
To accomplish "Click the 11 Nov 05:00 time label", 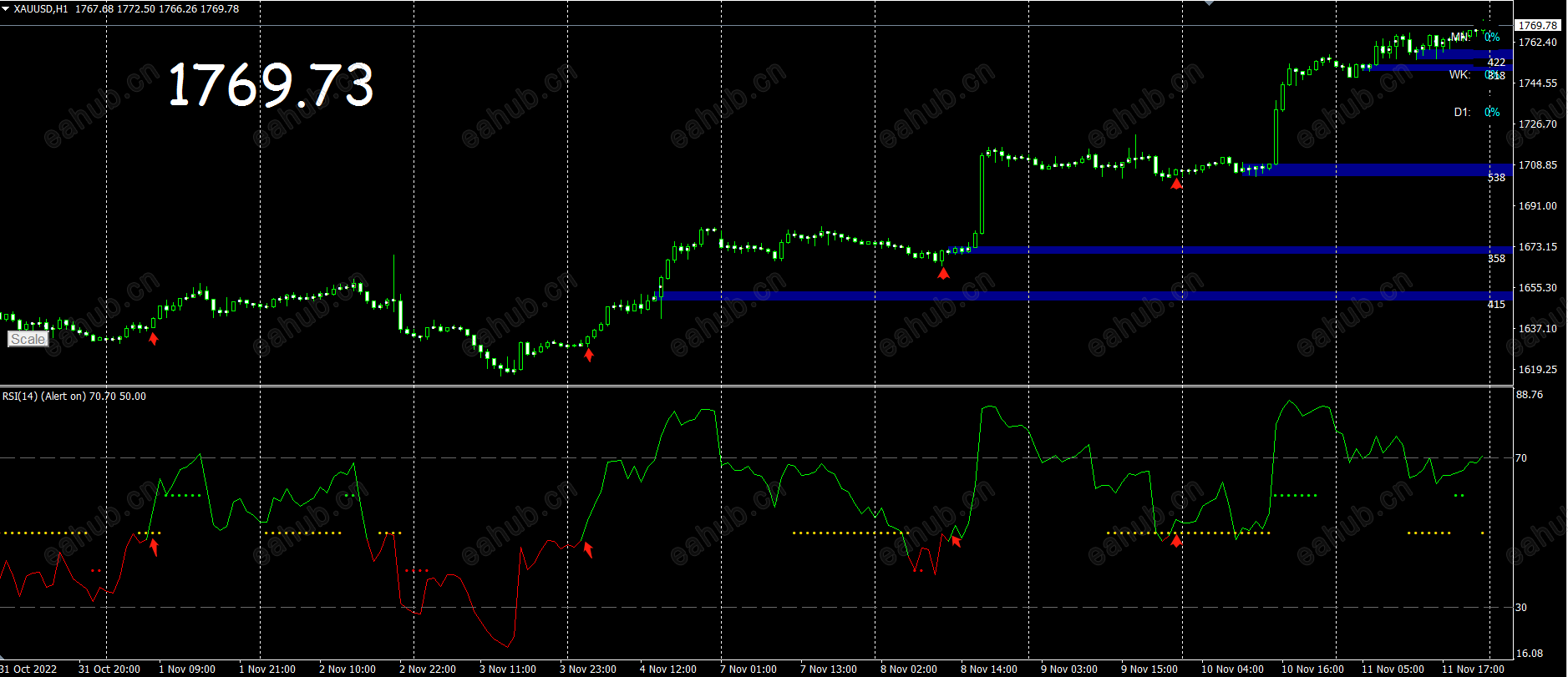I will pyautogui.click(x=1393, y=669).
